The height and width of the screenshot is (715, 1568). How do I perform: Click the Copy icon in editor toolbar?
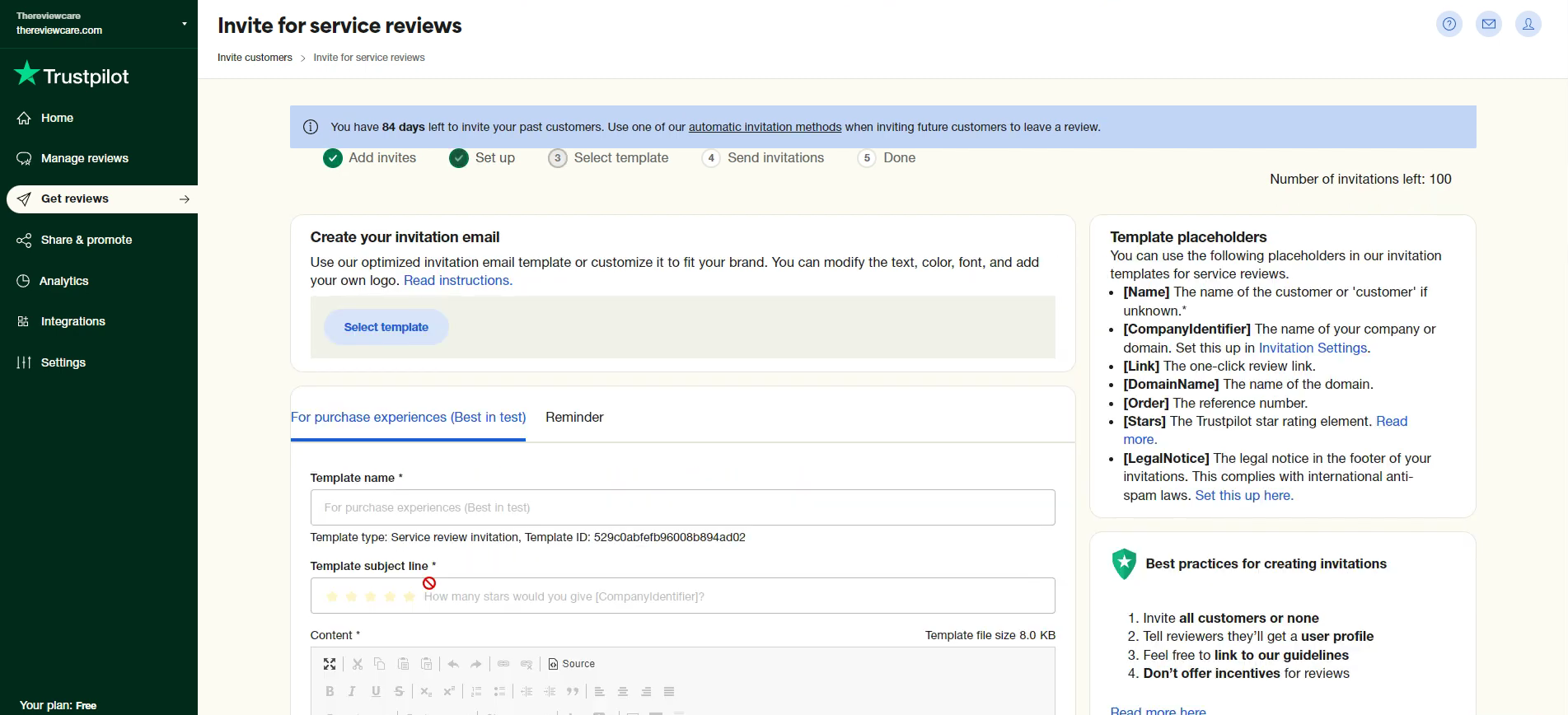tap(380, 664)
